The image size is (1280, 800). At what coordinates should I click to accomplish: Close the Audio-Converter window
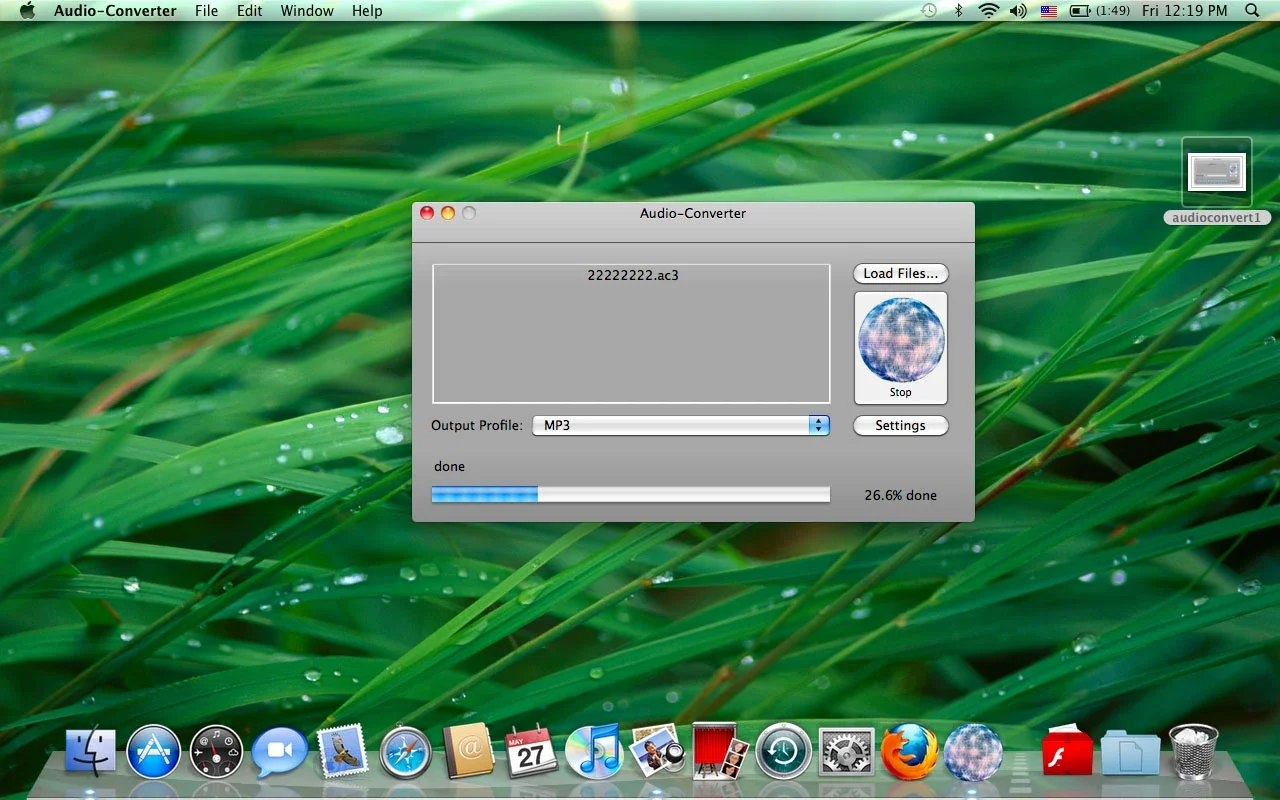(x=427, y=213)
